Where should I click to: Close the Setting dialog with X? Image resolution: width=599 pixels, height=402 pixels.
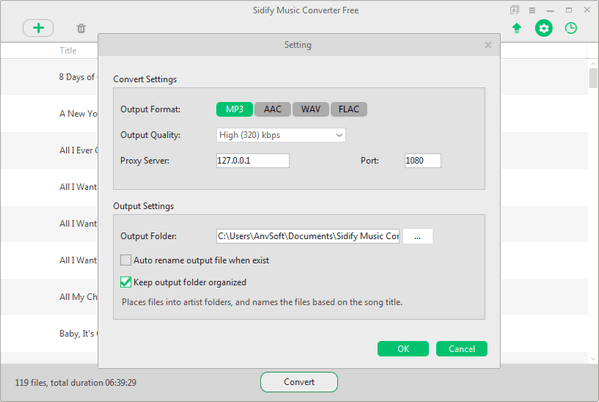click(488, 45)
